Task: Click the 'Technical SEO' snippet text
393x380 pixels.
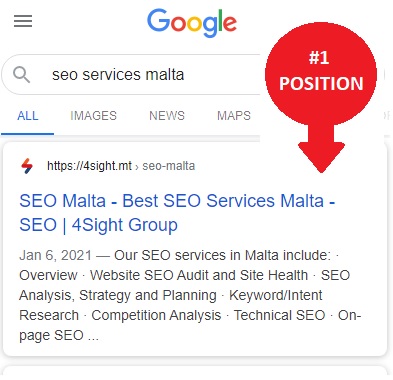Action: (x=279, y=315)
